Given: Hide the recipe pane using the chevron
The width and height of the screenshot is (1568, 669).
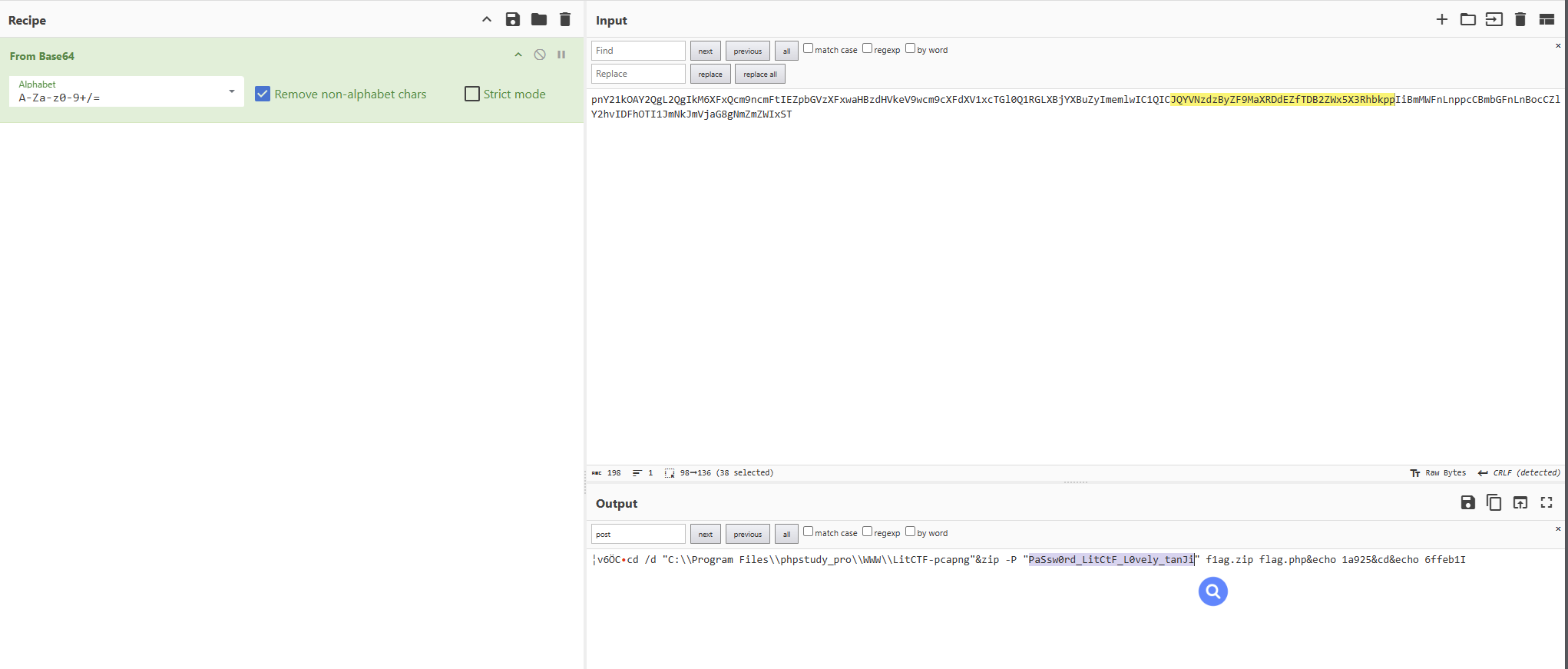Looking at the screenshot, I should pos(487,20).
